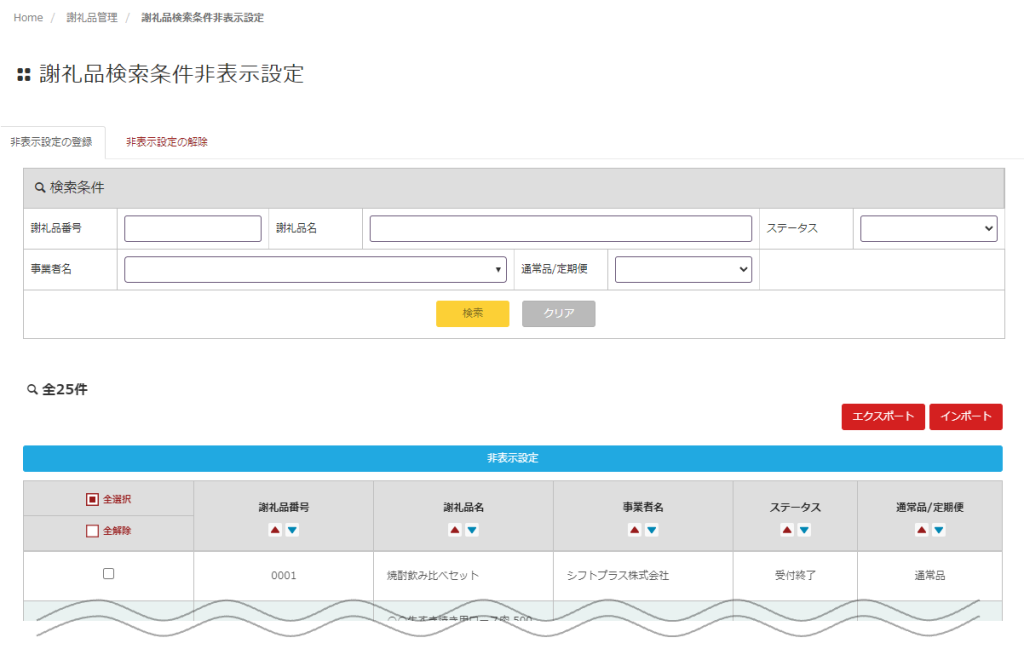
Task: Click the red エクスポート button
Action: tap(883, 417)
